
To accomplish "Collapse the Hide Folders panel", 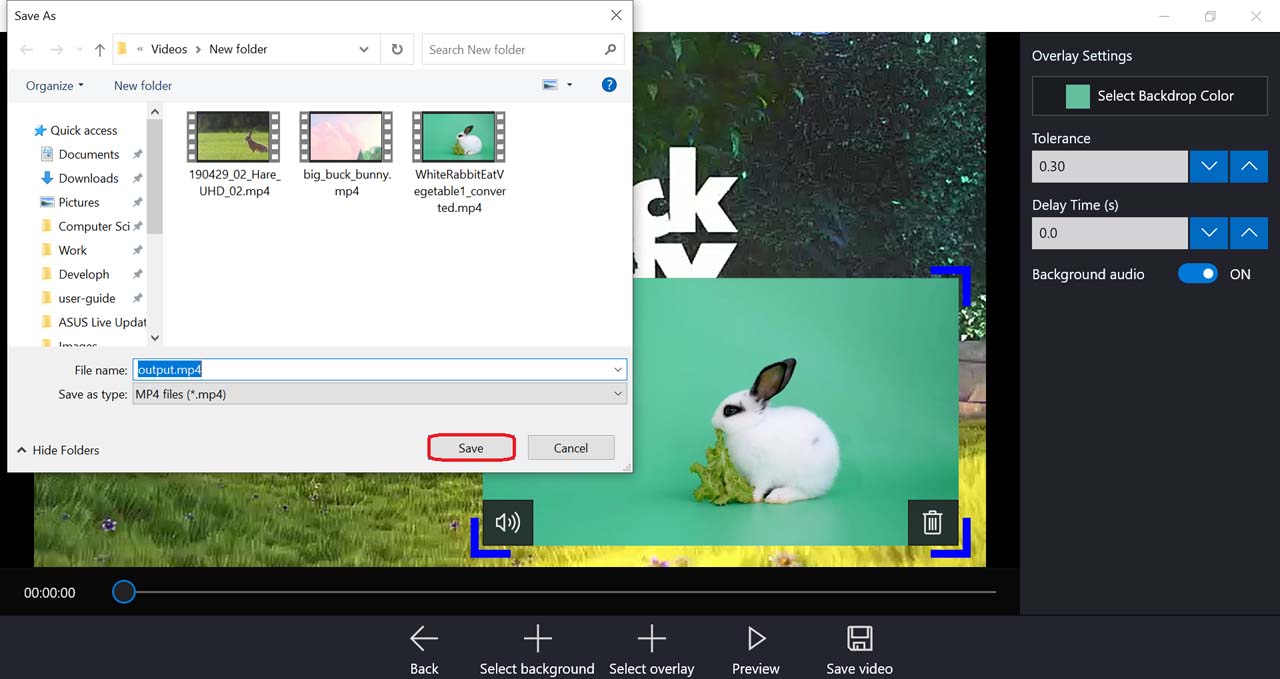I will click(58, 450).
